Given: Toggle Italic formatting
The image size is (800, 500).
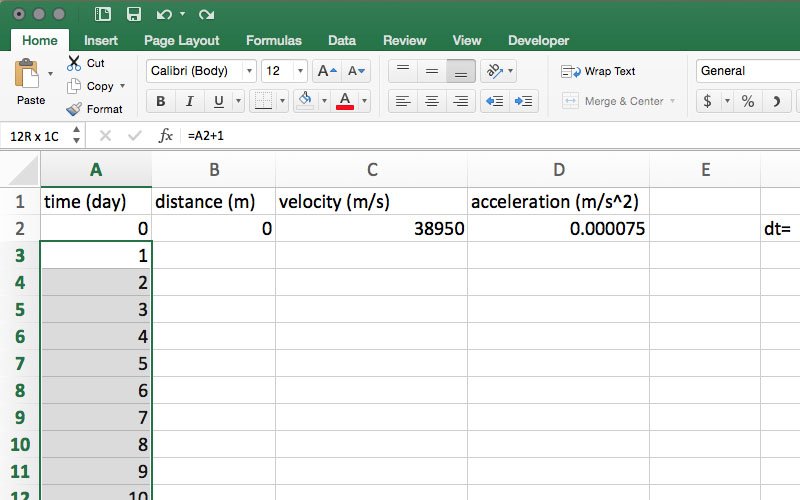Looking at the screenshot, I should pos(189,101).
